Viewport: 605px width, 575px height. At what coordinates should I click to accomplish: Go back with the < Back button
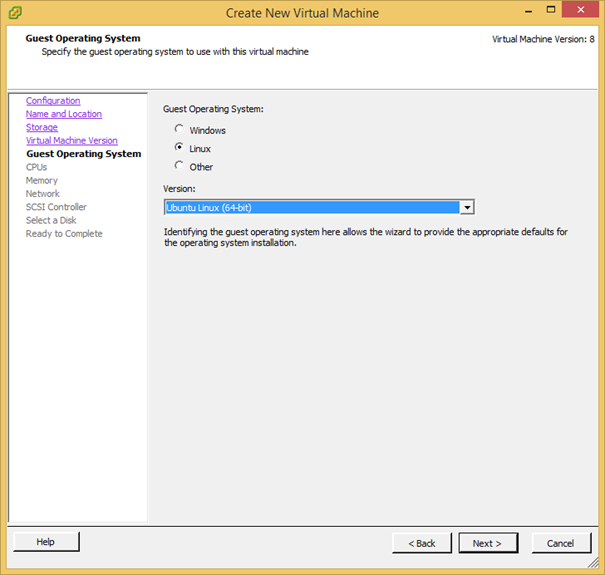(x=422, y=543)
